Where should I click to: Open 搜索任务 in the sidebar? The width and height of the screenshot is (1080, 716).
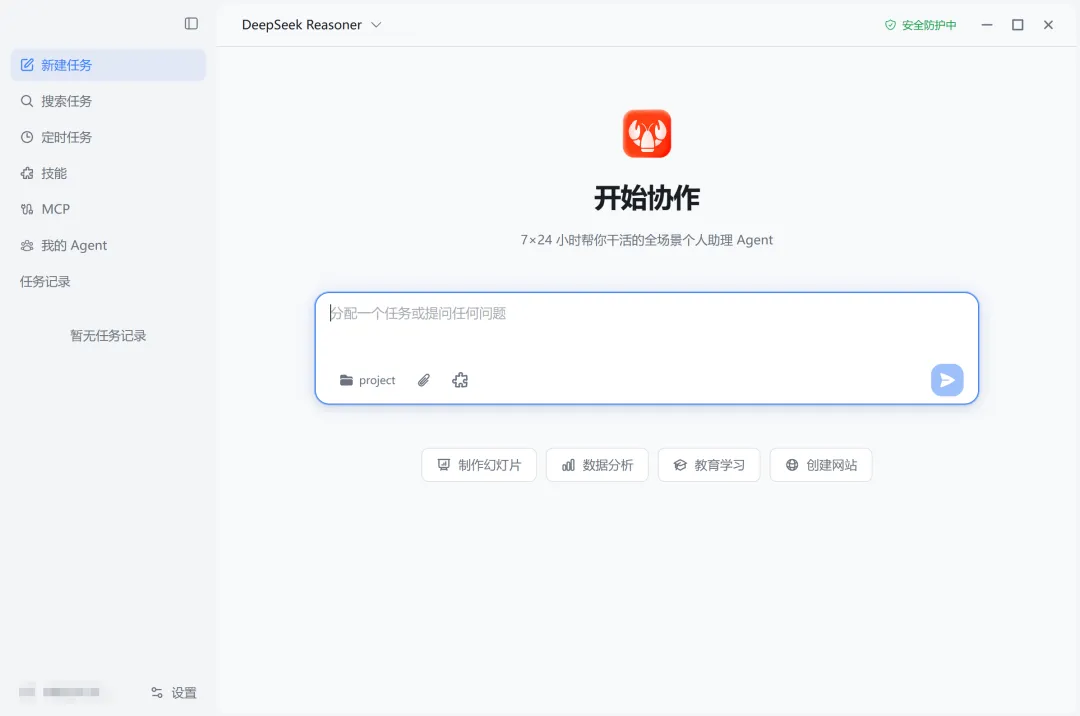click(x=108, y=101)
